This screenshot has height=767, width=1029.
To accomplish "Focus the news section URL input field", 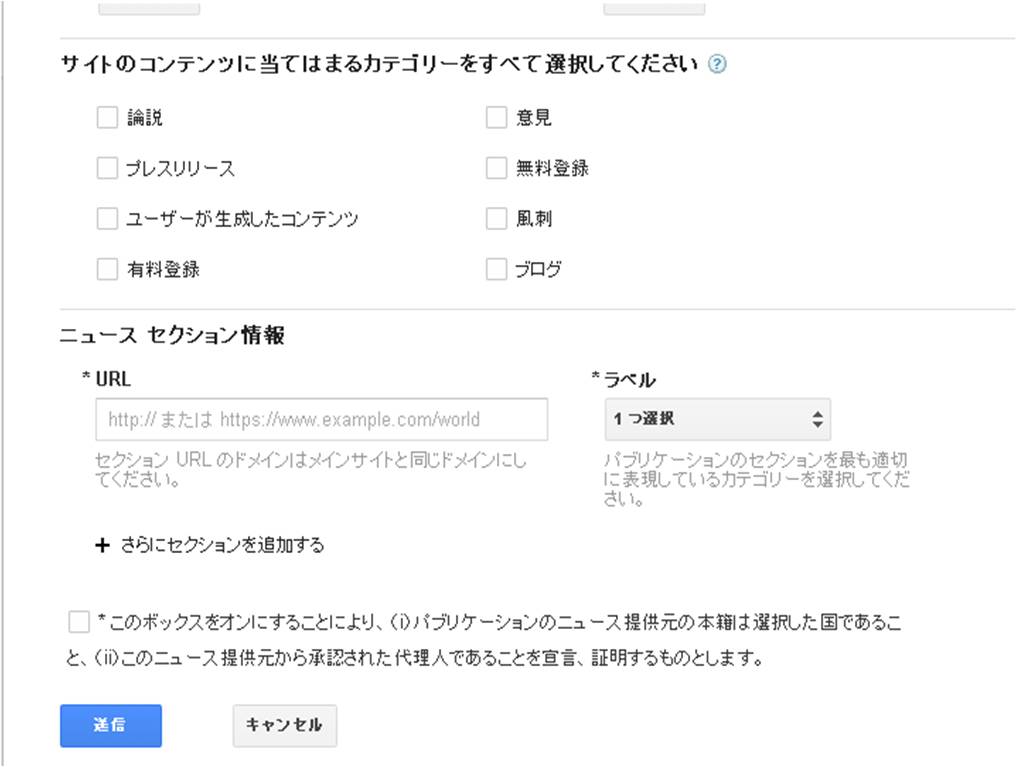I will 321,420.
